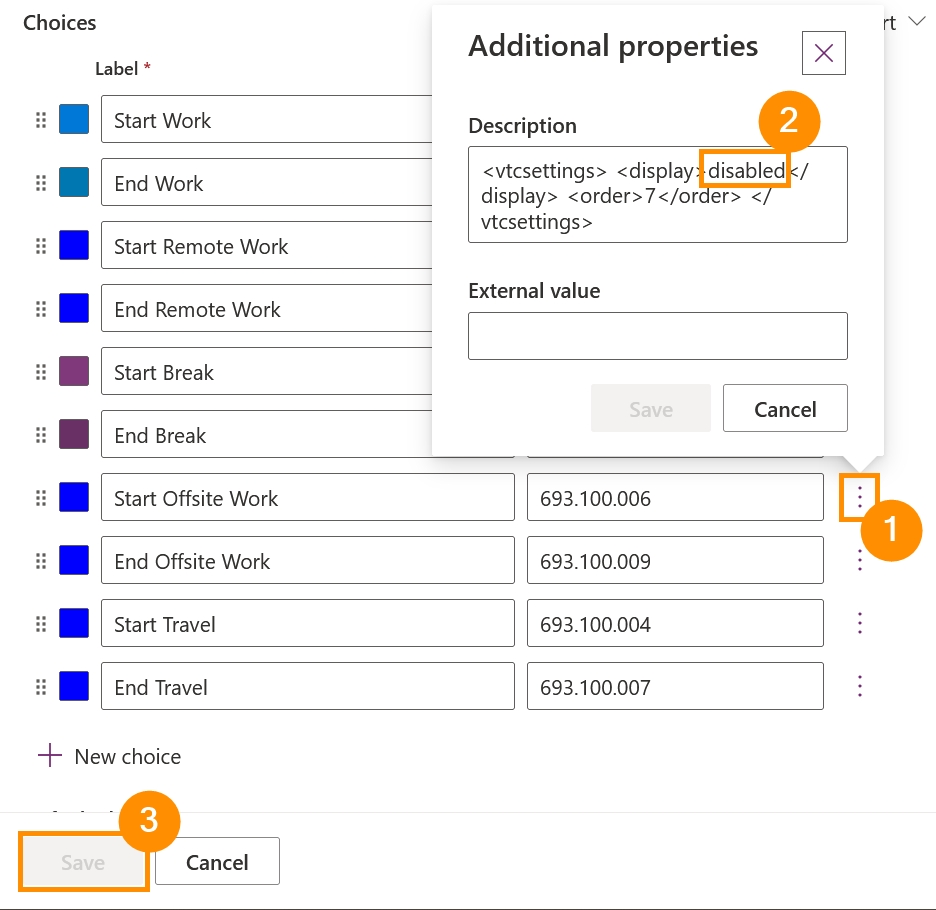Viewport: 936px width, 910px height.
Task: Close the Additional properties popup
Action: point(824,53)
